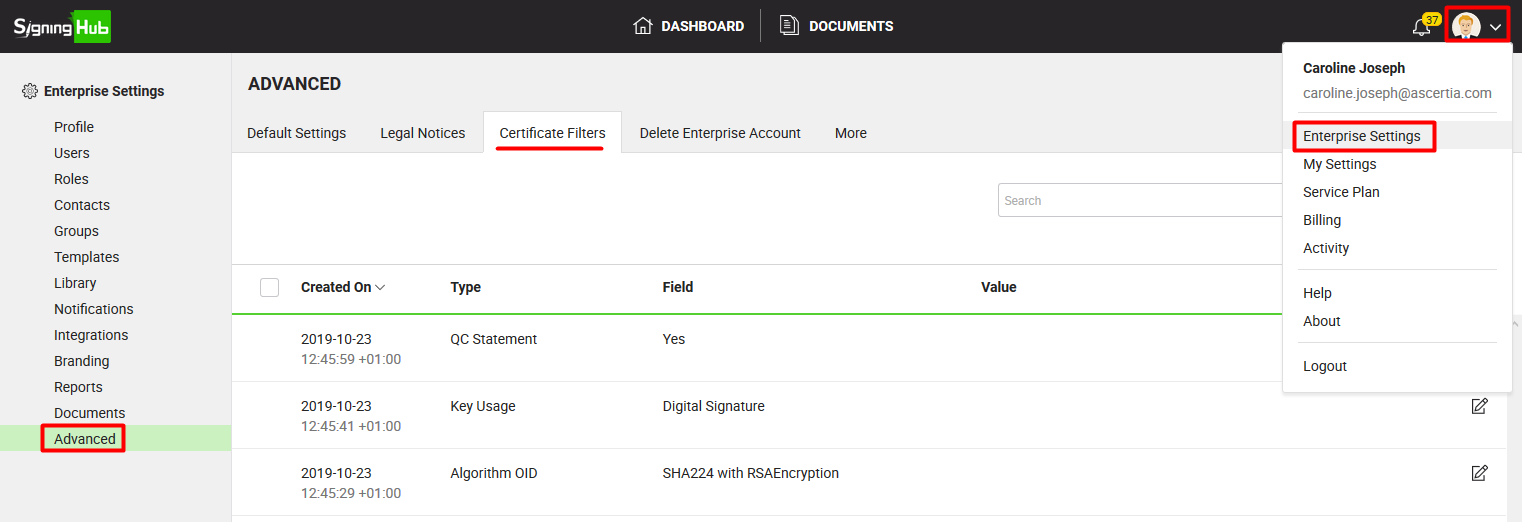The image size is (1522, 522).
Task: Click the Dashboard home icon
Action: [x=643, y=26]
